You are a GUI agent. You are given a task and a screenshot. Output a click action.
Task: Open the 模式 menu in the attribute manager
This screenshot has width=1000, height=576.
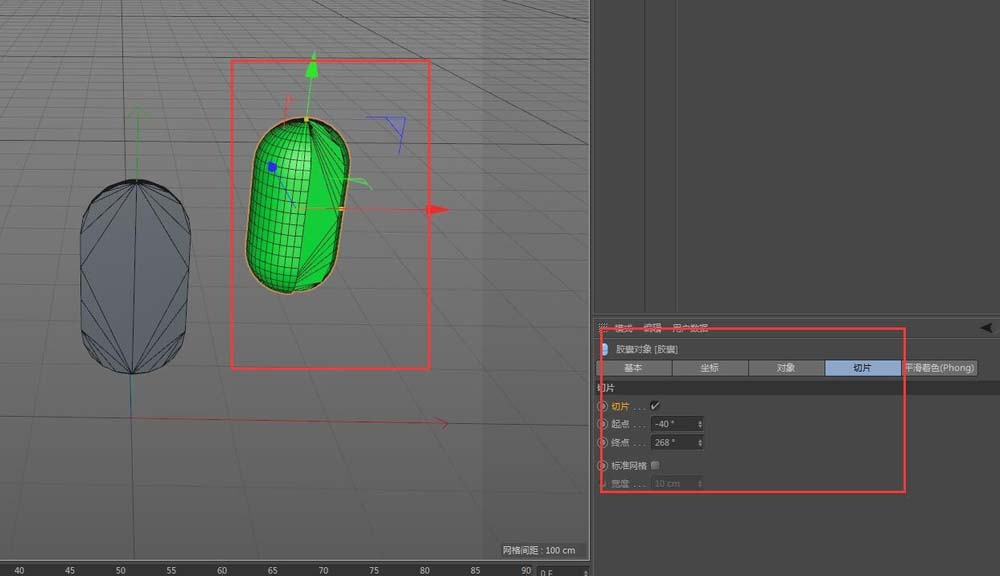(623, 328)
